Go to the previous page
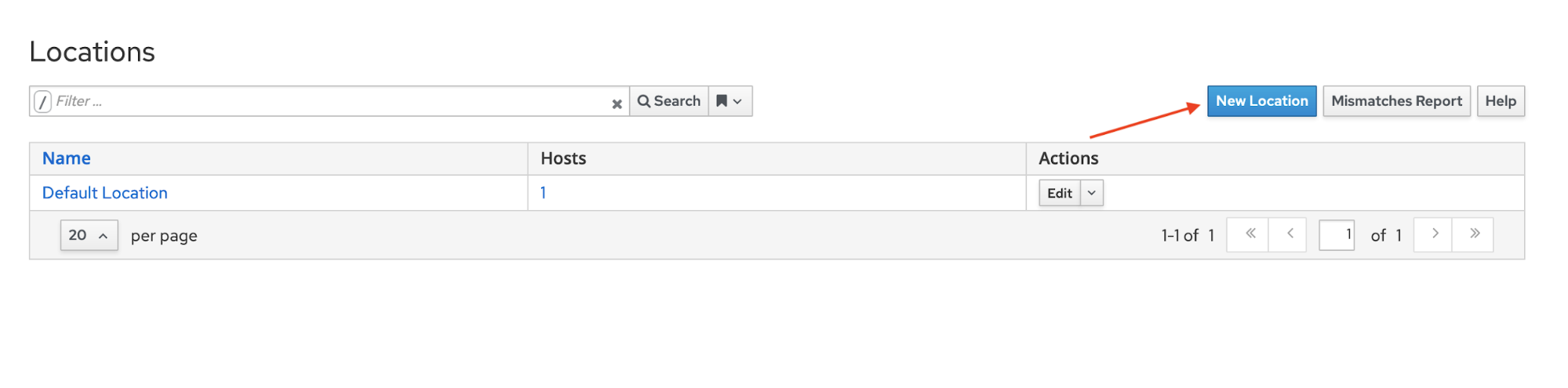Screen dimensions: 1568x388 (1290, 234)
